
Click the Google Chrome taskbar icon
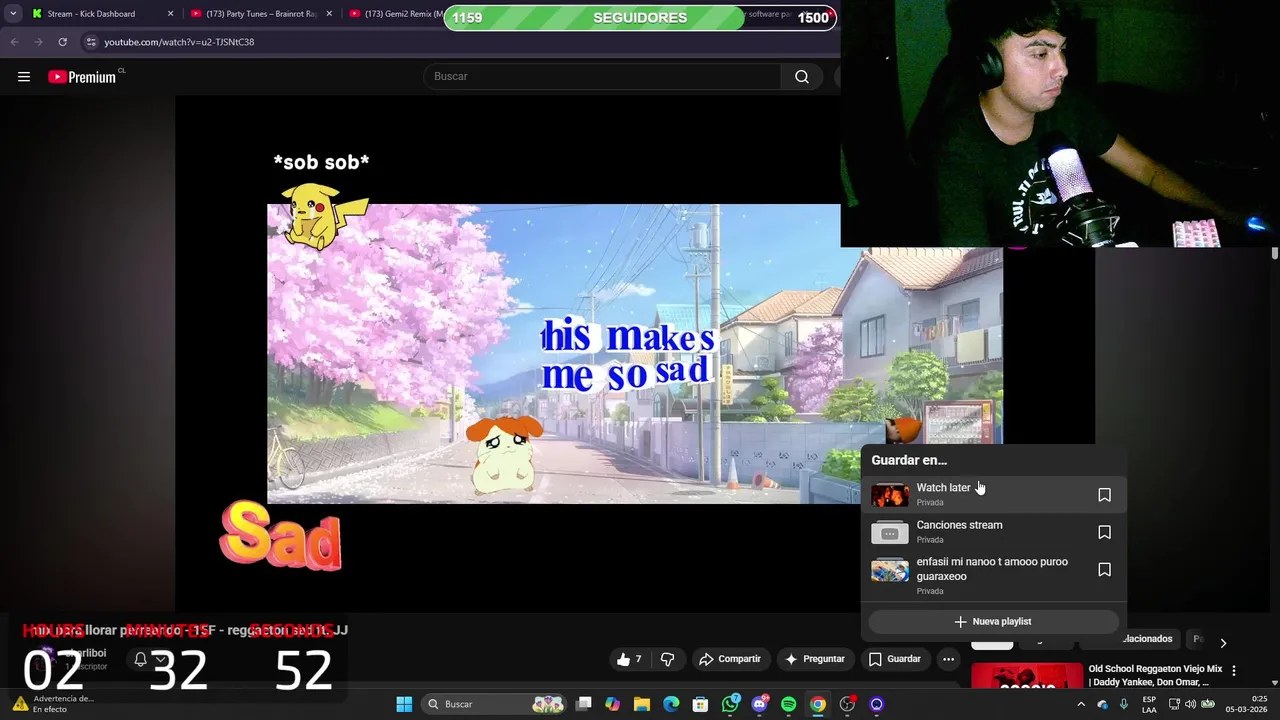(818, 704)
